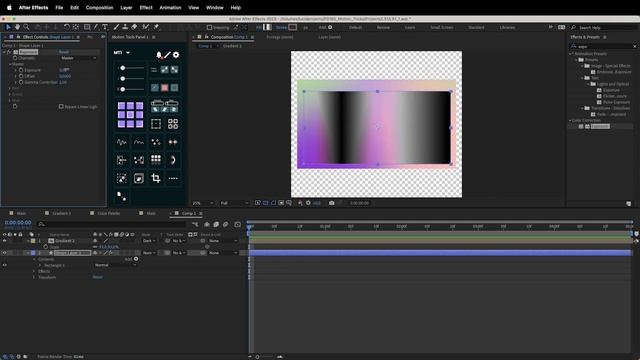Open the Layer menu
The height and width of the screenshot is (360, 640).
(x=126, y=8)
